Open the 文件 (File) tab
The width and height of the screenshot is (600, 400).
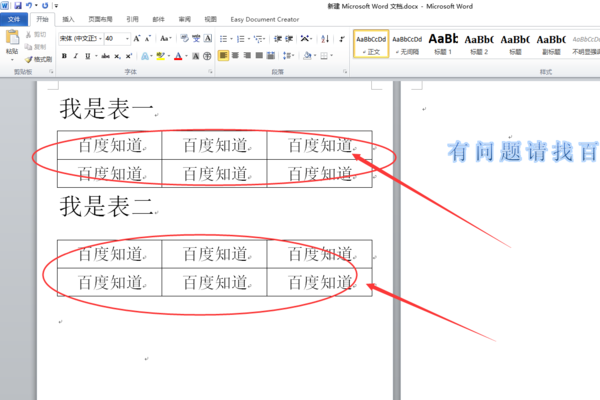14,19
